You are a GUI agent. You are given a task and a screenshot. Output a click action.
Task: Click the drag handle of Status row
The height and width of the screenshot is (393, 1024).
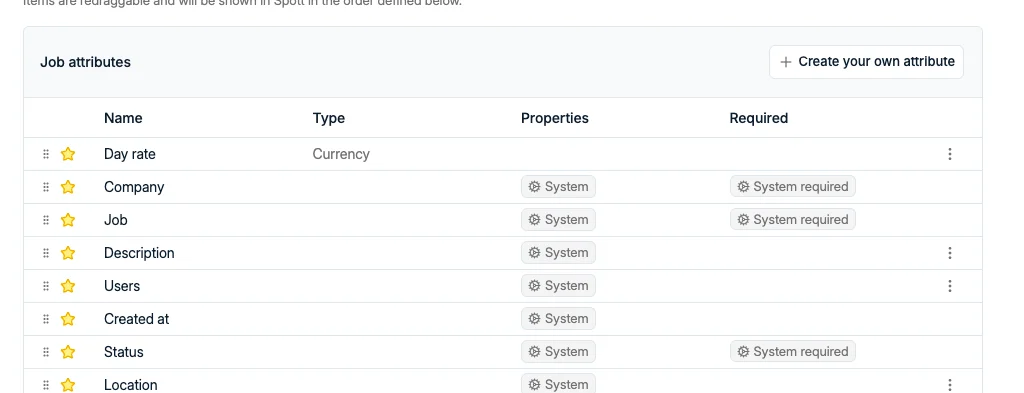(x=46, y=352)
